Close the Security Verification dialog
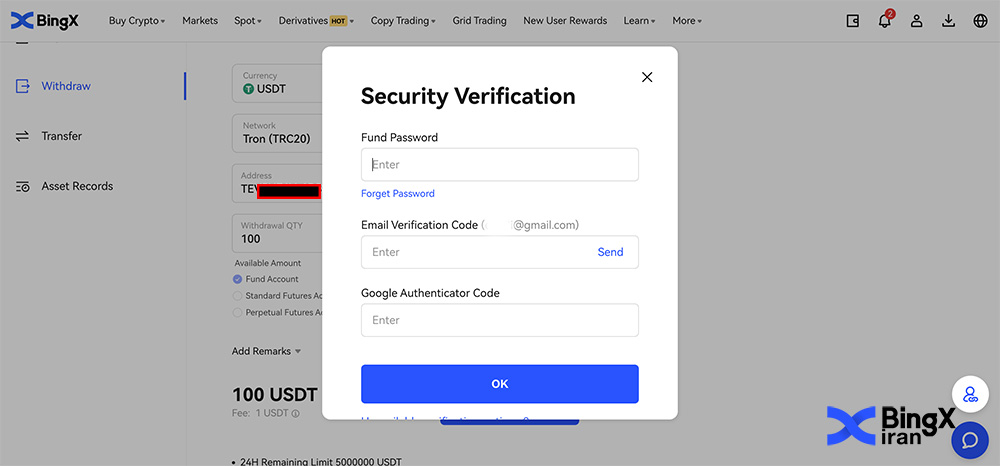The height and width of the screenshot is (466, 1000). tap(647, 77)
